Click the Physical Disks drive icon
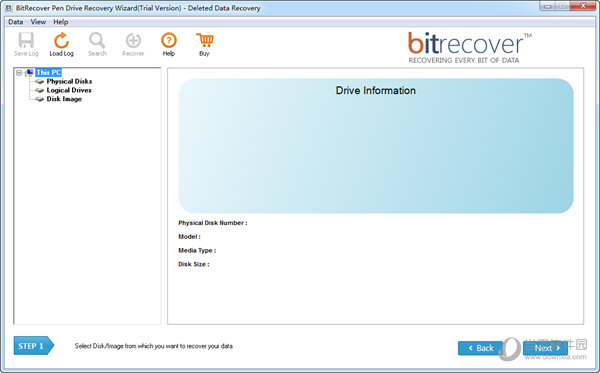This screenshot has width=600, height=373. tap(39, 81)
